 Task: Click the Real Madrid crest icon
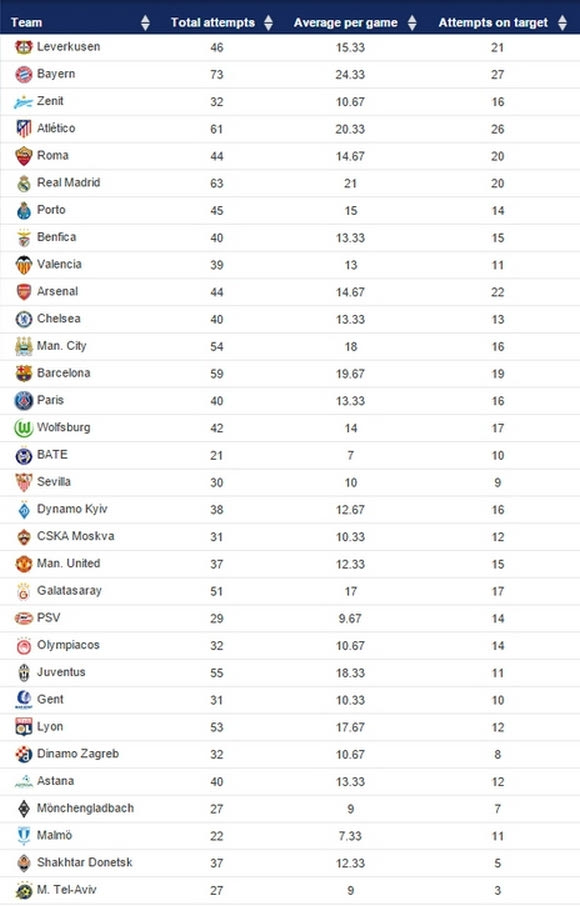click(24, 183)
